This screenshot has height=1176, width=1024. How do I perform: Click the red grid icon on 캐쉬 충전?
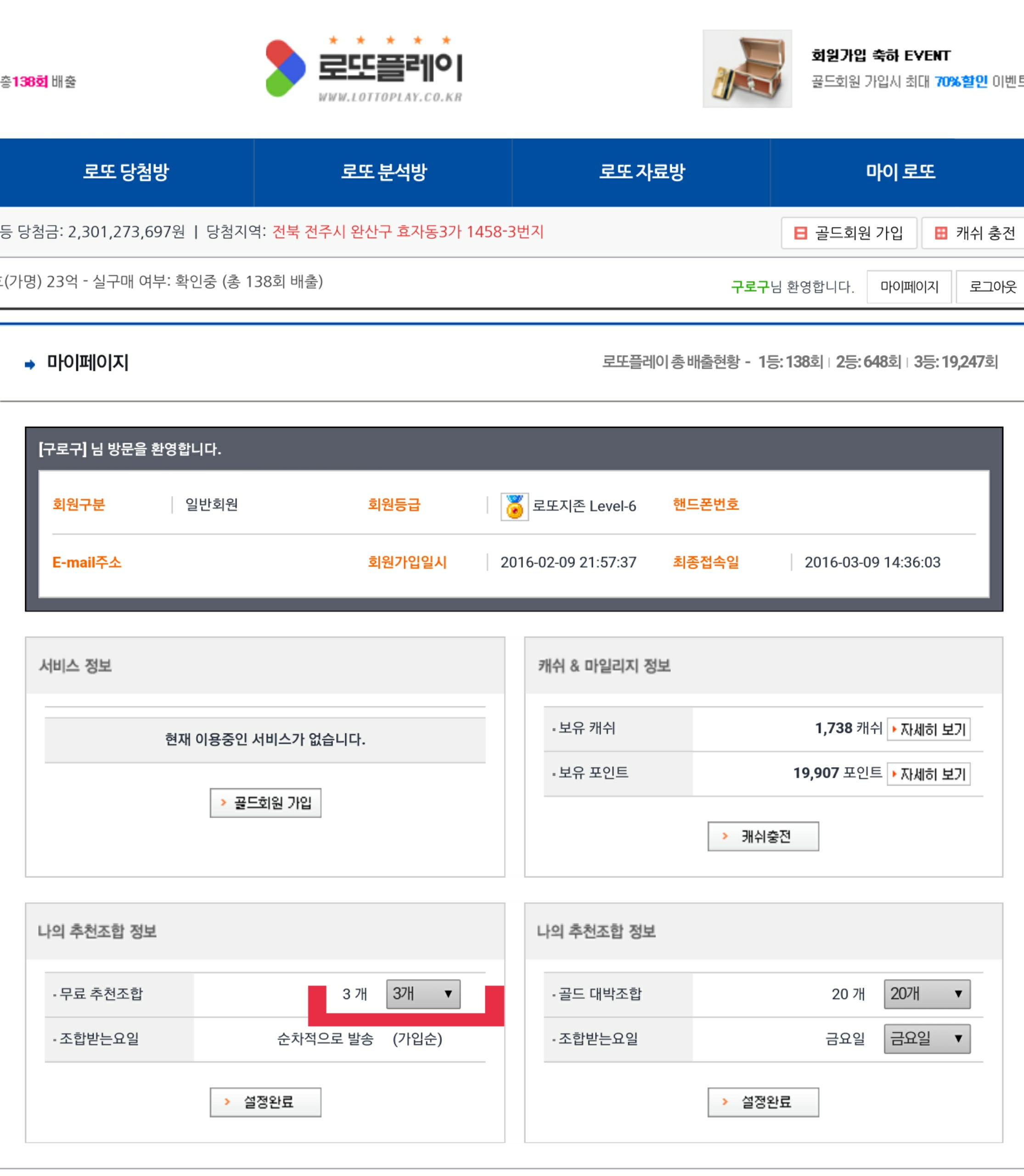point(940,233)
